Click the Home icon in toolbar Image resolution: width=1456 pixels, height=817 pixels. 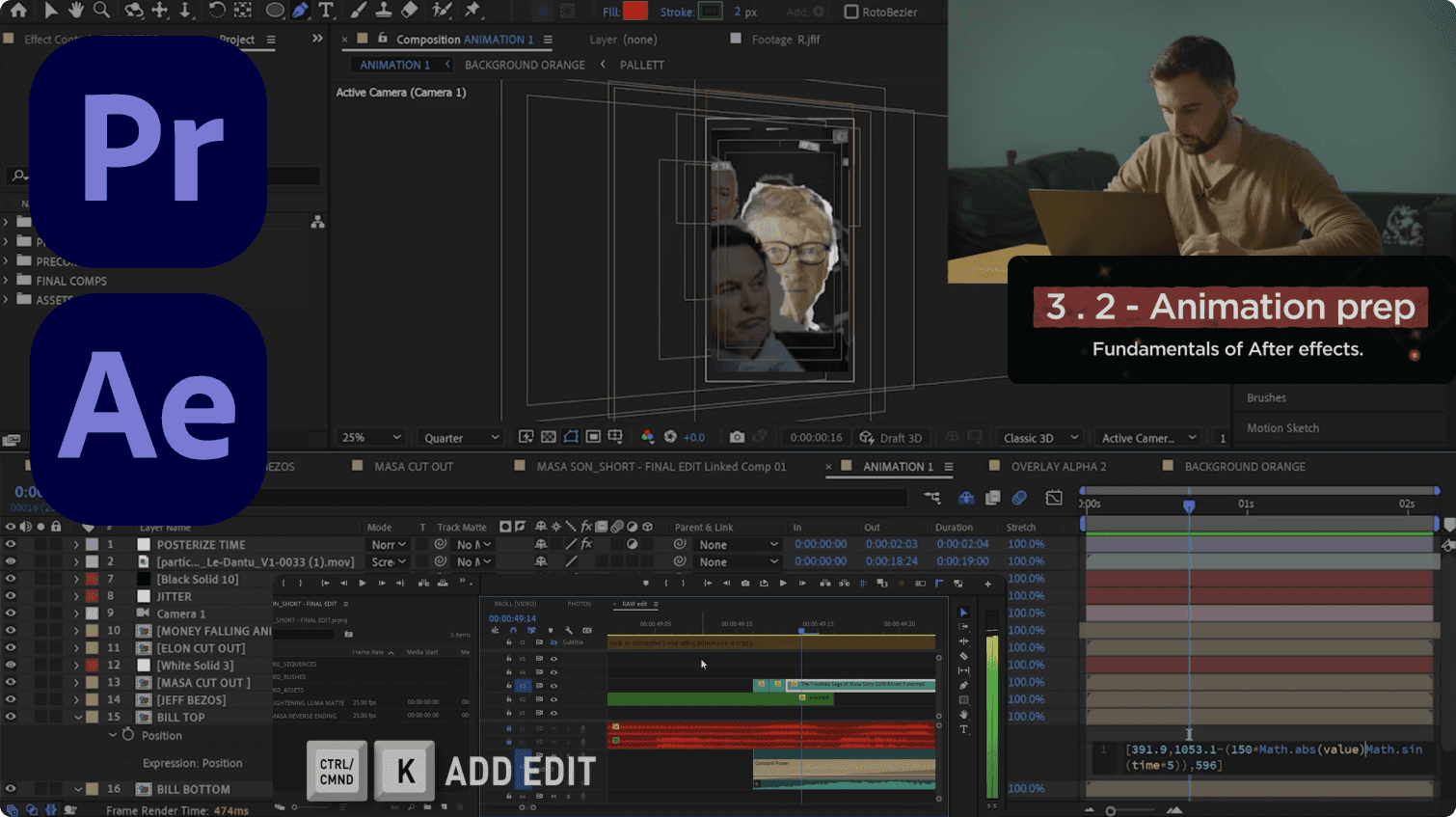[18, 11]
